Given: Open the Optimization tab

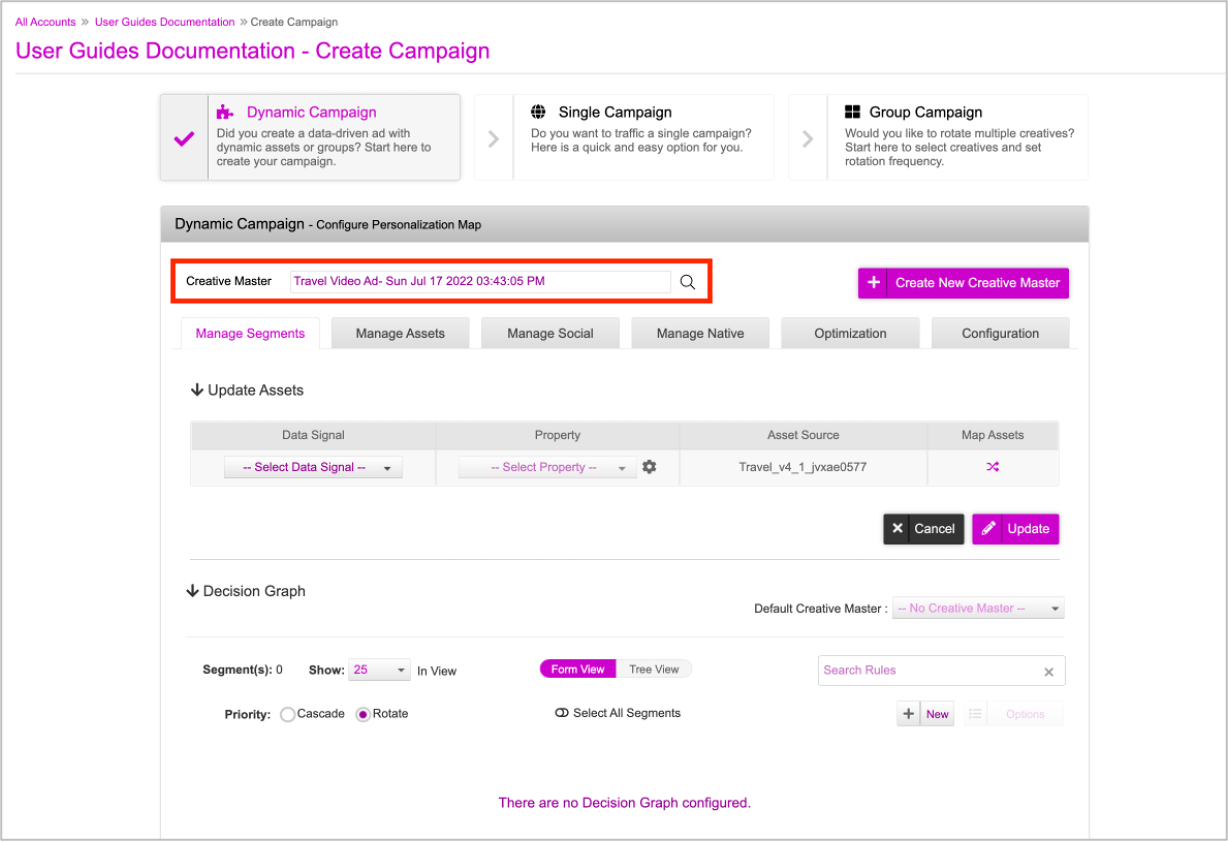Looking at the screenshot, I should (x=850, y=333).
